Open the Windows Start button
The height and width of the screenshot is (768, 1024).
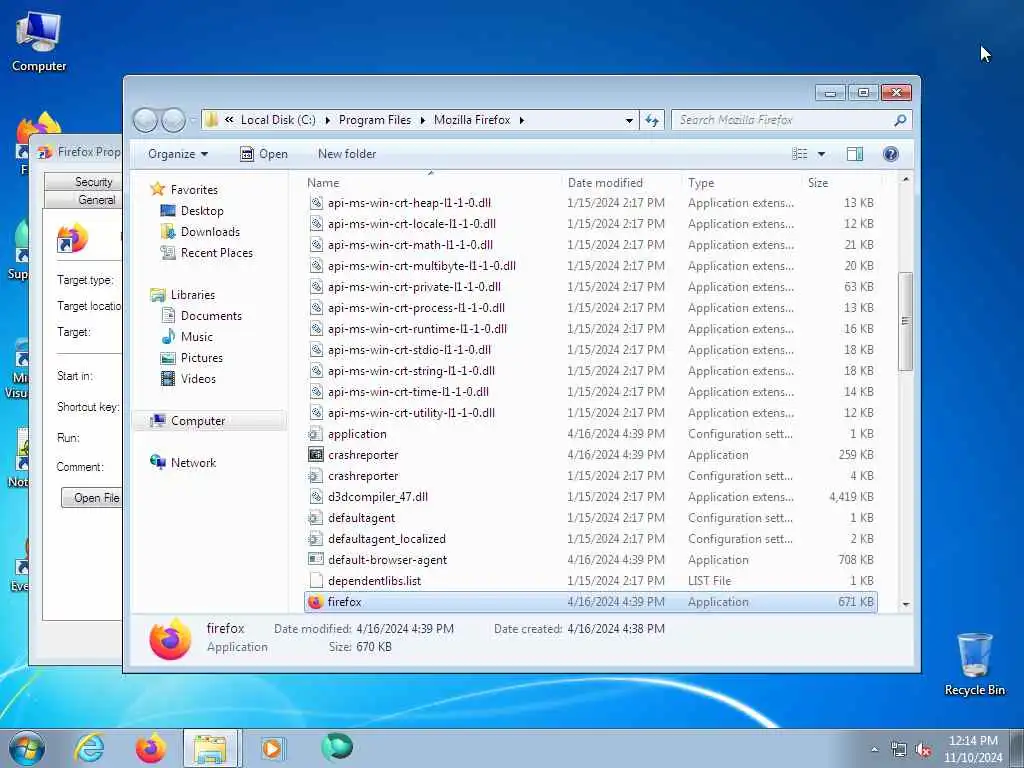pyautogui.click(x=27, y=748)
